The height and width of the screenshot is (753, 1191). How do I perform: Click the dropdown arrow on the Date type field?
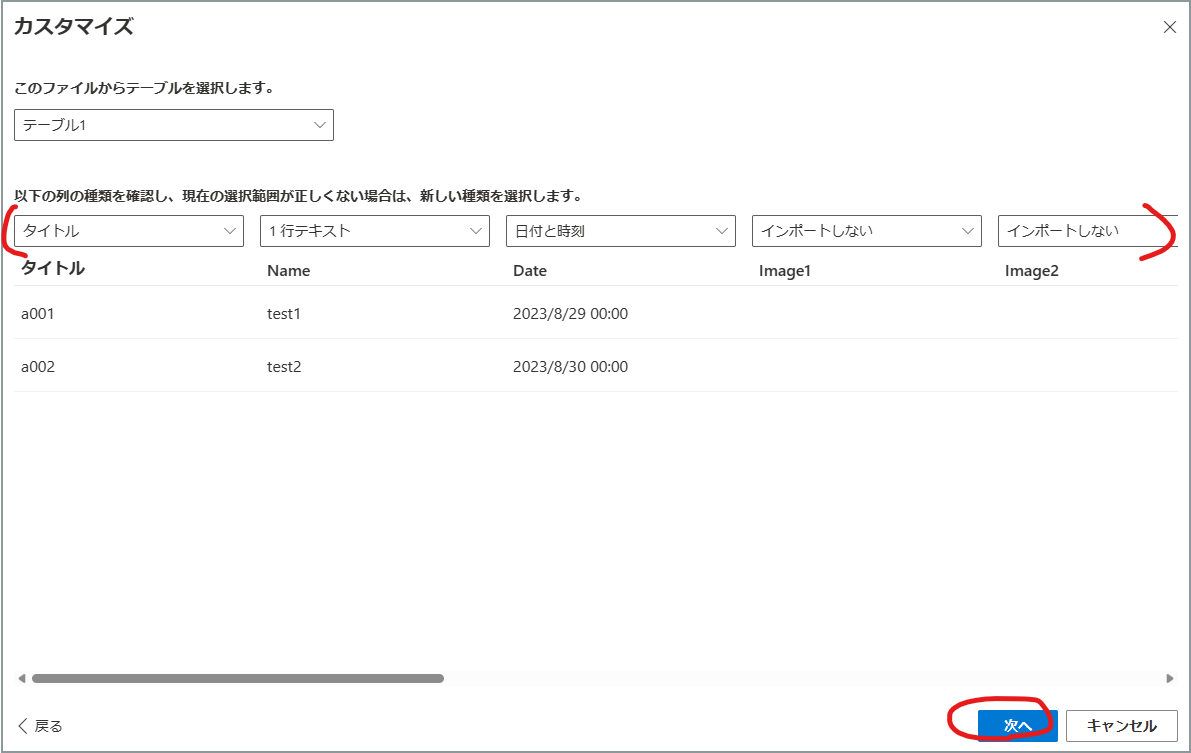point(723,231)
